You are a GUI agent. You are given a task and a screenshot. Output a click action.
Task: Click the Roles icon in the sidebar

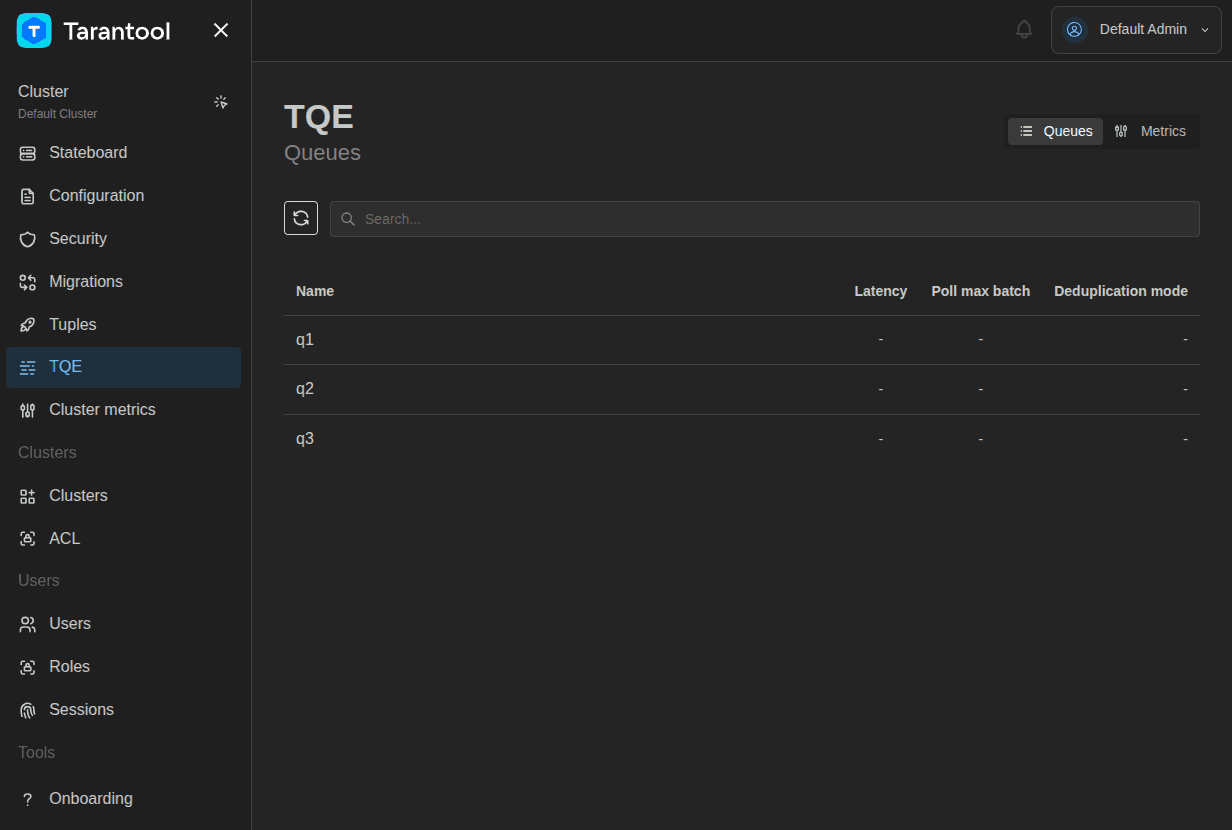point(28,667)
